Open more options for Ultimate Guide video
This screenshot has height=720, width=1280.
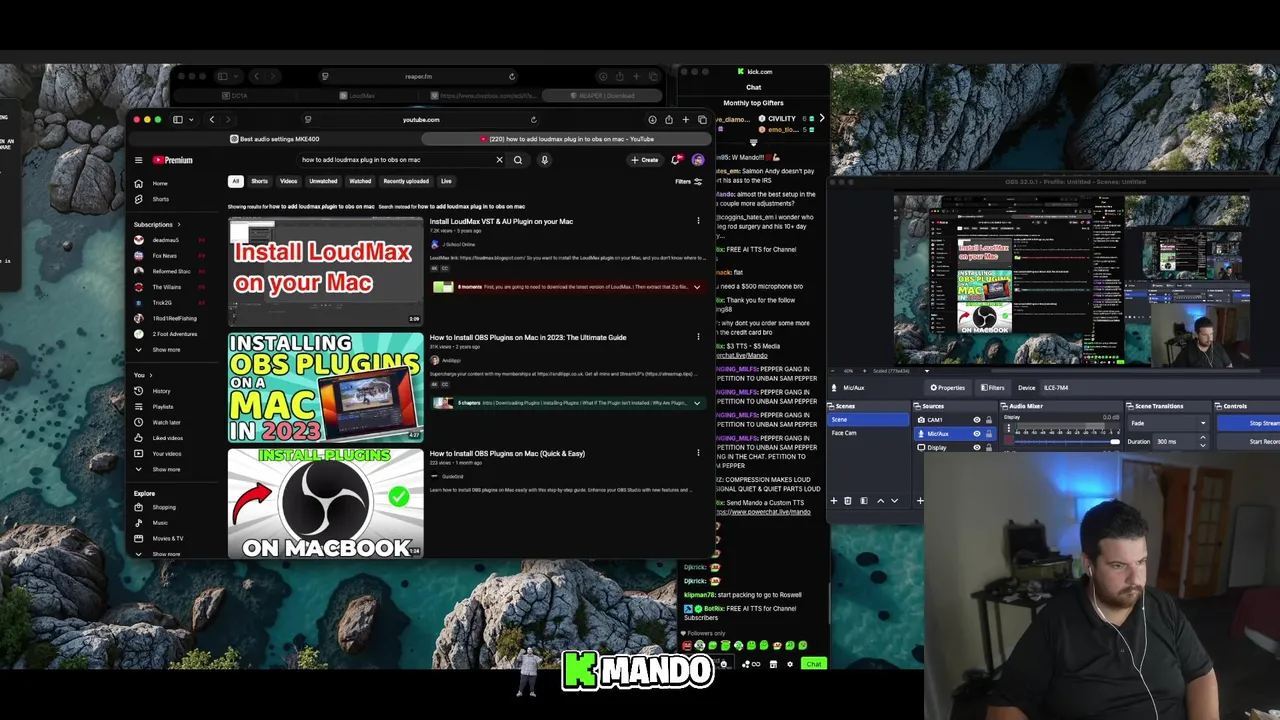(x=698, y=337)
